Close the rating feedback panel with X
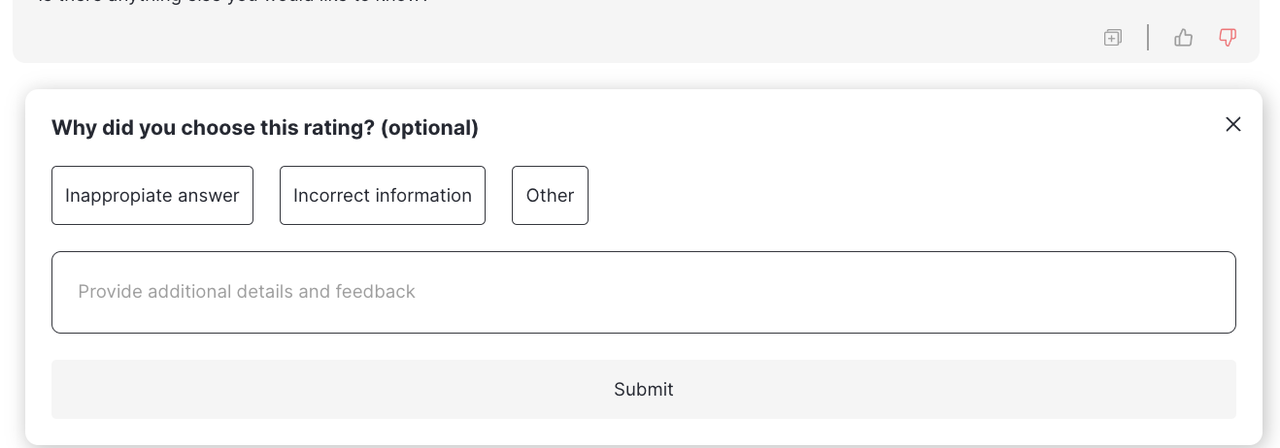Viewport: 1280px width, 448px height. 1233,124
